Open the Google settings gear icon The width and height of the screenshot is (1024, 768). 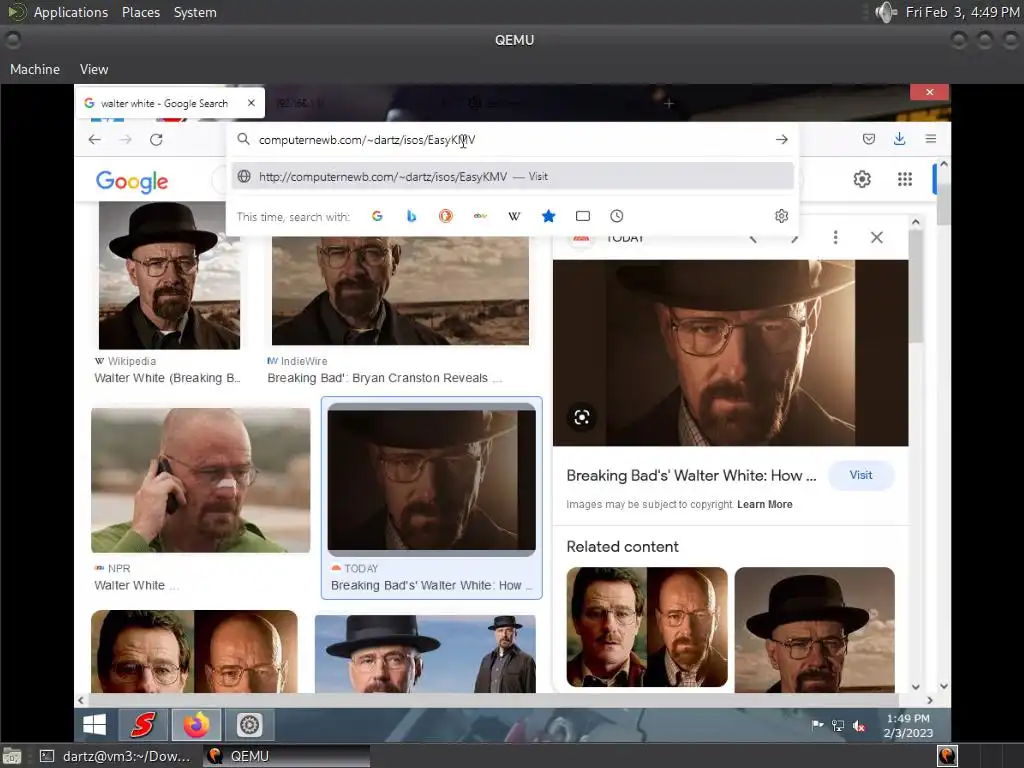point(862,179)
